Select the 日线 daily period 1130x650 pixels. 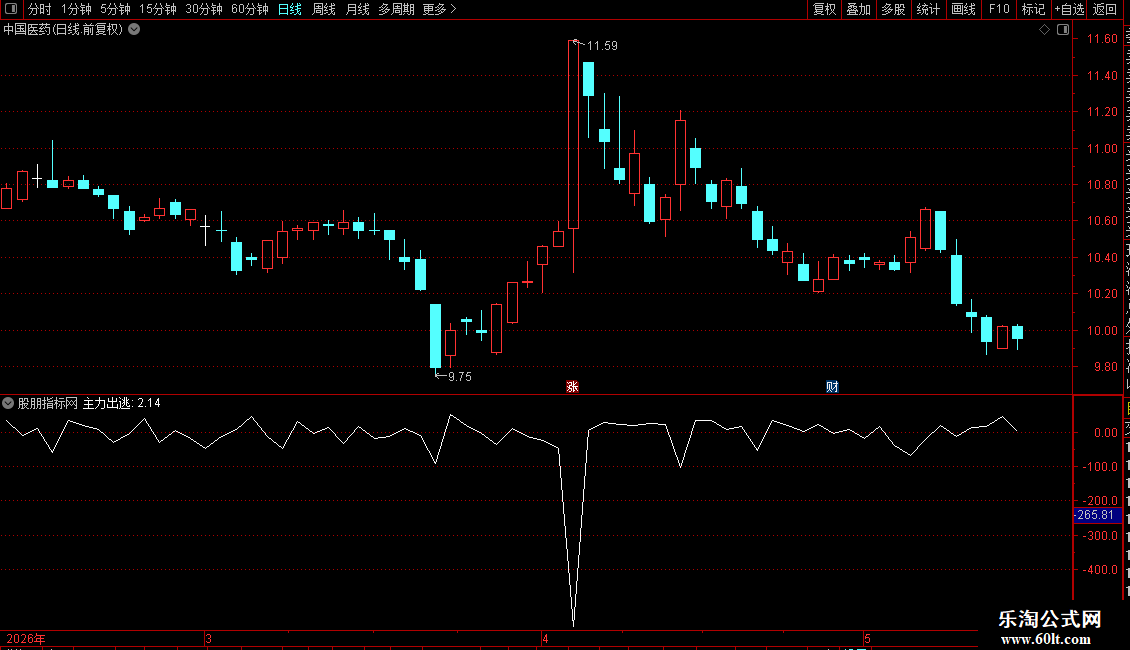pyautogui.click(x=290, y=9)
